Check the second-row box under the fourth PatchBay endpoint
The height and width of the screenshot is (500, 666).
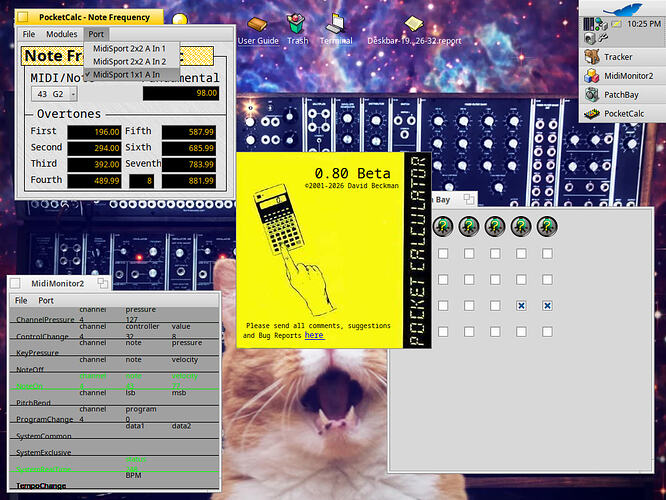click(521, 280)
